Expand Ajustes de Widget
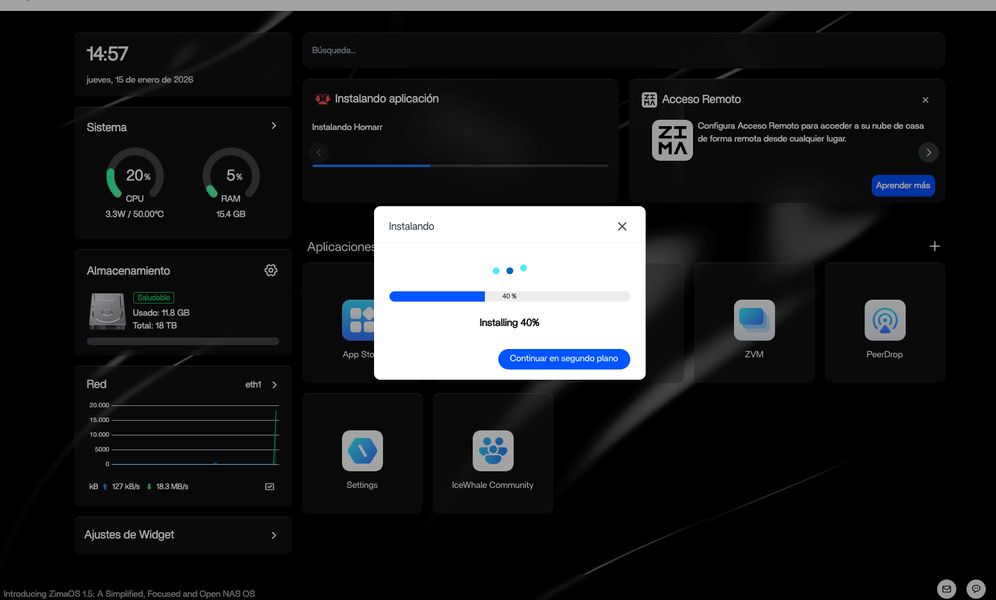 coord(274,535)
